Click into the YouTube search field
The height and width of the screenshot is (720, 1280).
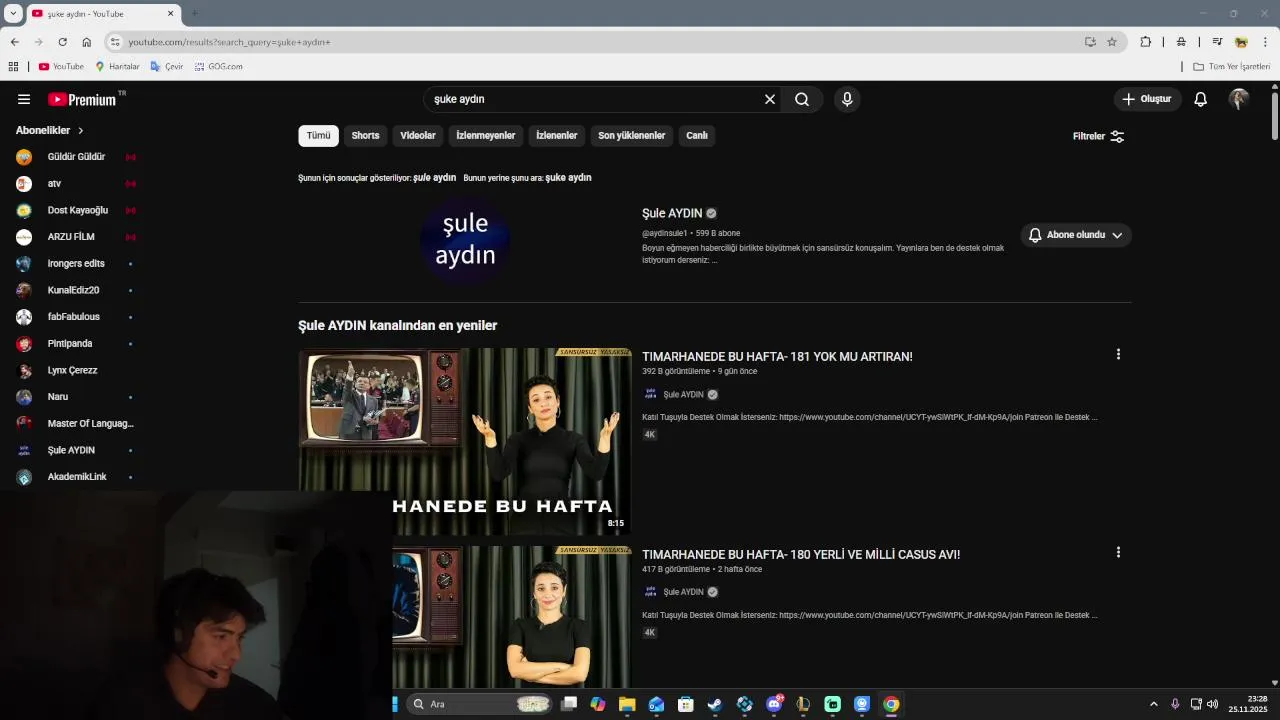click(x=595, y=99)
